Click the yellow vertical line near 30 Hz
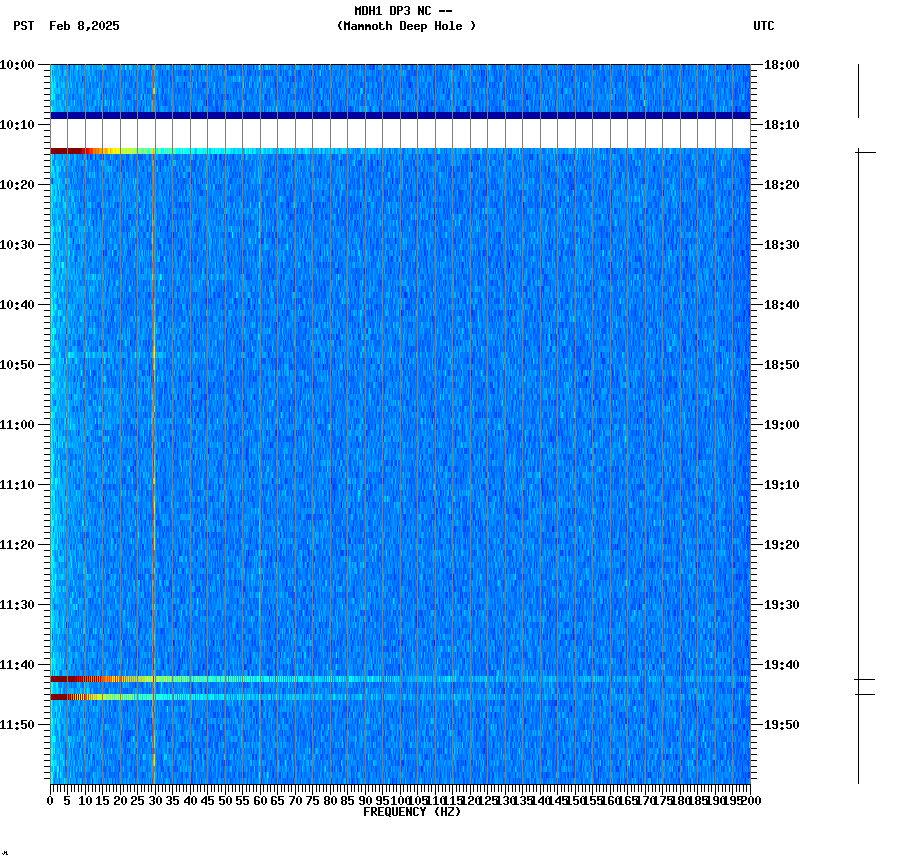902x864 pixels. pos(153,450)
